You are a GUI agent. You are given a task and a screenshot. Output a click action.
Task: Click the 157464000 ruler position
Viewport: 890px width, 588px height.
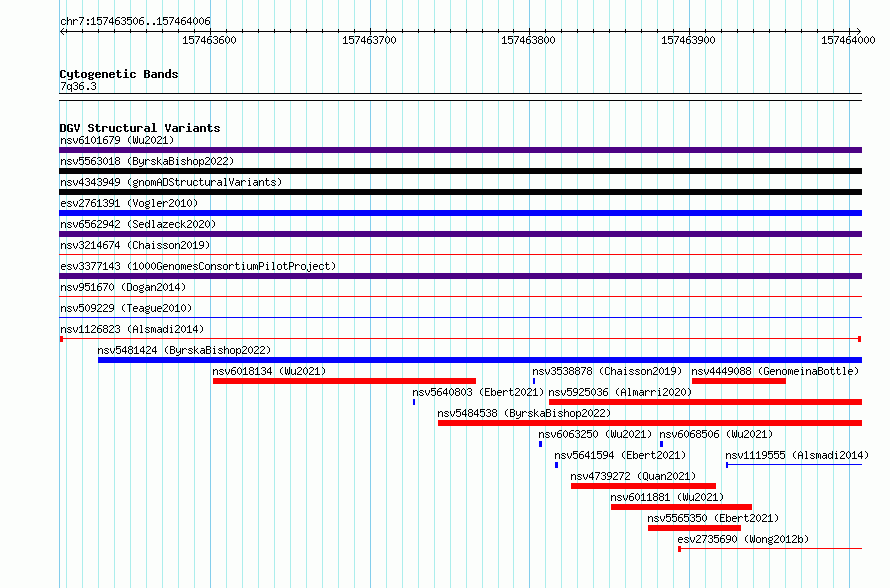click(849, 40)
